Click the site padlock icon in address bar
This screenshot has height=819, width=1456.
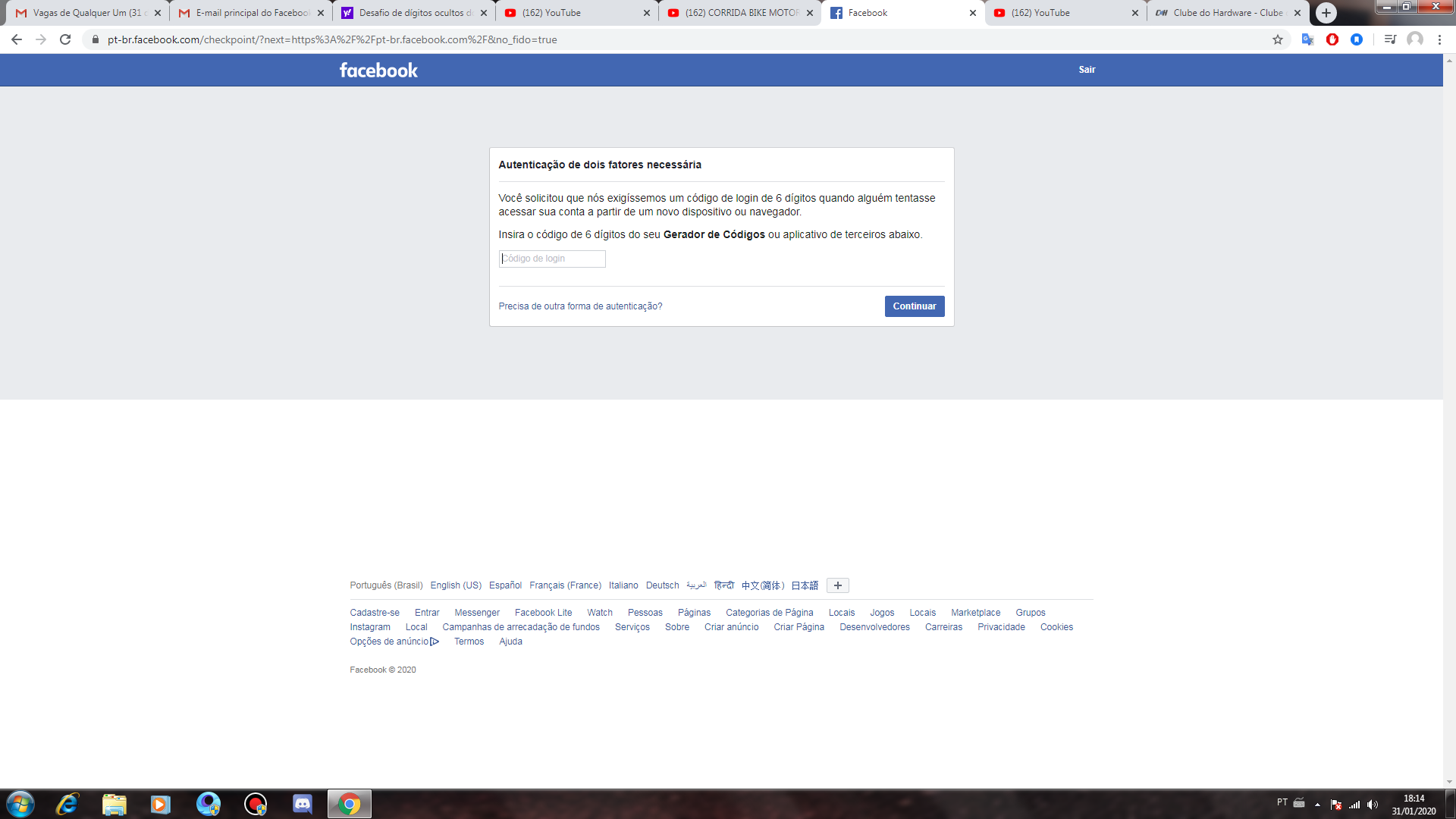[x=96, y=39]
